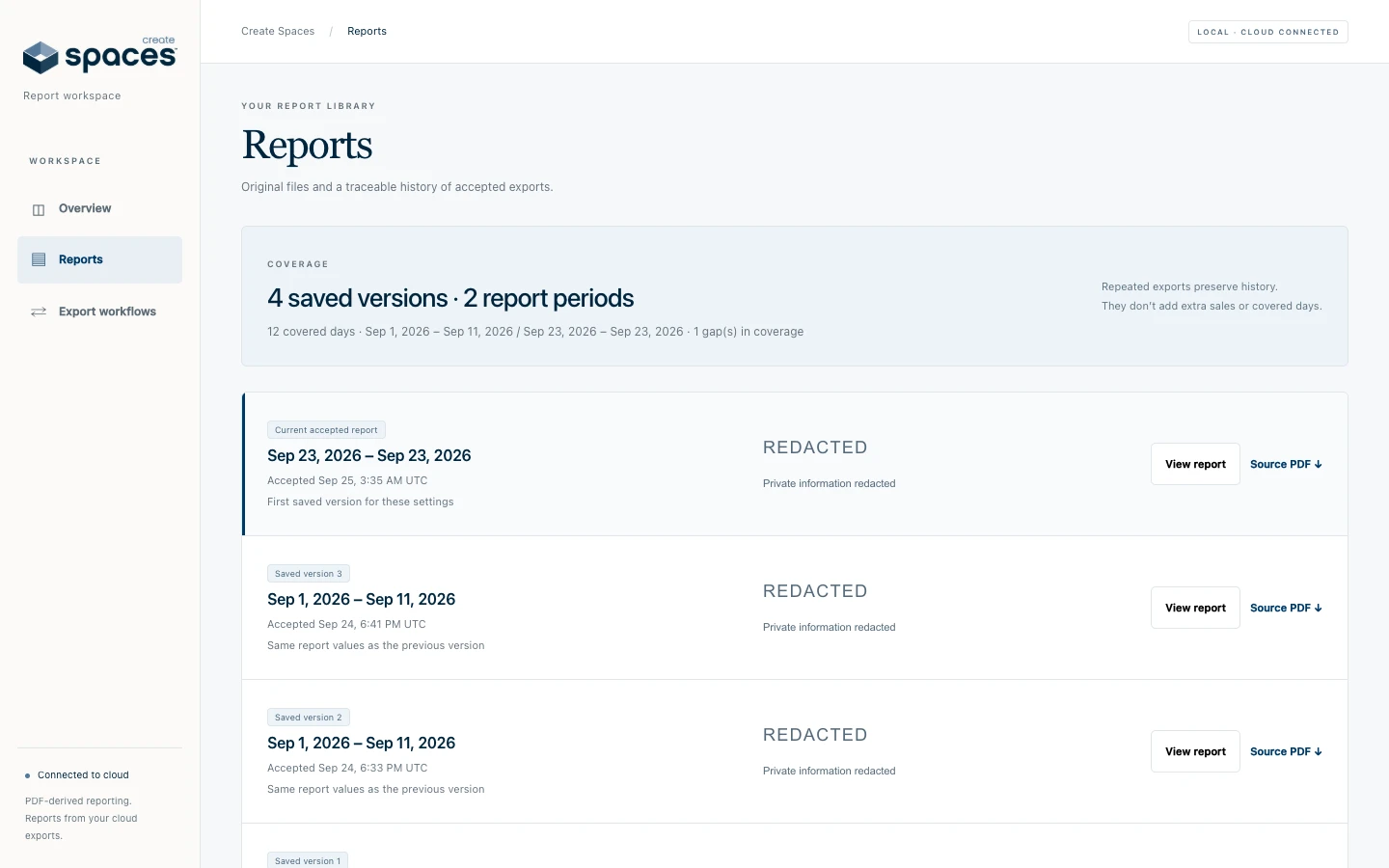Click the Reports breadcrumb
This screenshot has width=1389, height=868.
coord(367,31)
